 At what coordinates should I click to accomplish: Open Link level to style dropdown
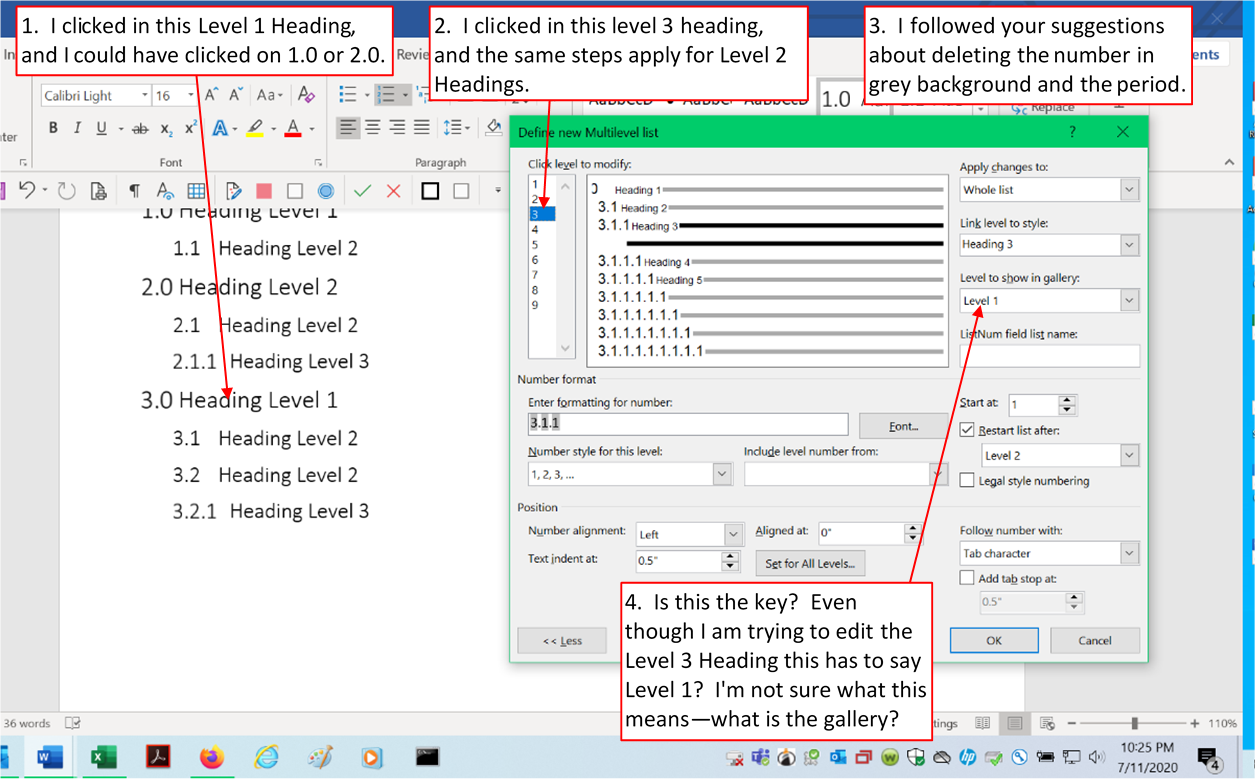[x=1129, y=244]
